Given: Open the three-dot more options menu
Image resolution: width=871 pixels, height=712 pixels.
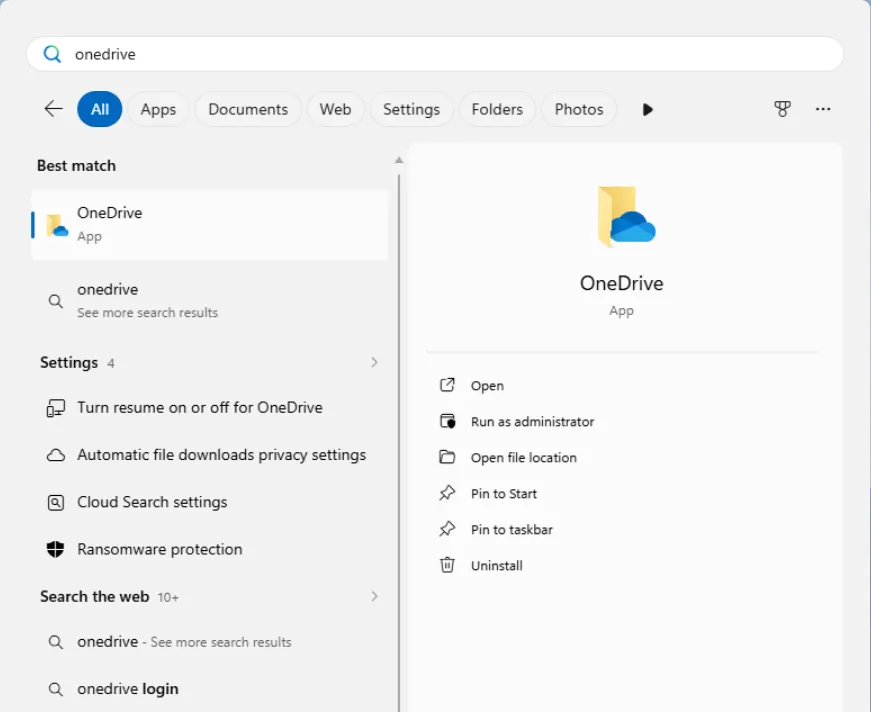Looking at the screenshot, I should 823,109.
